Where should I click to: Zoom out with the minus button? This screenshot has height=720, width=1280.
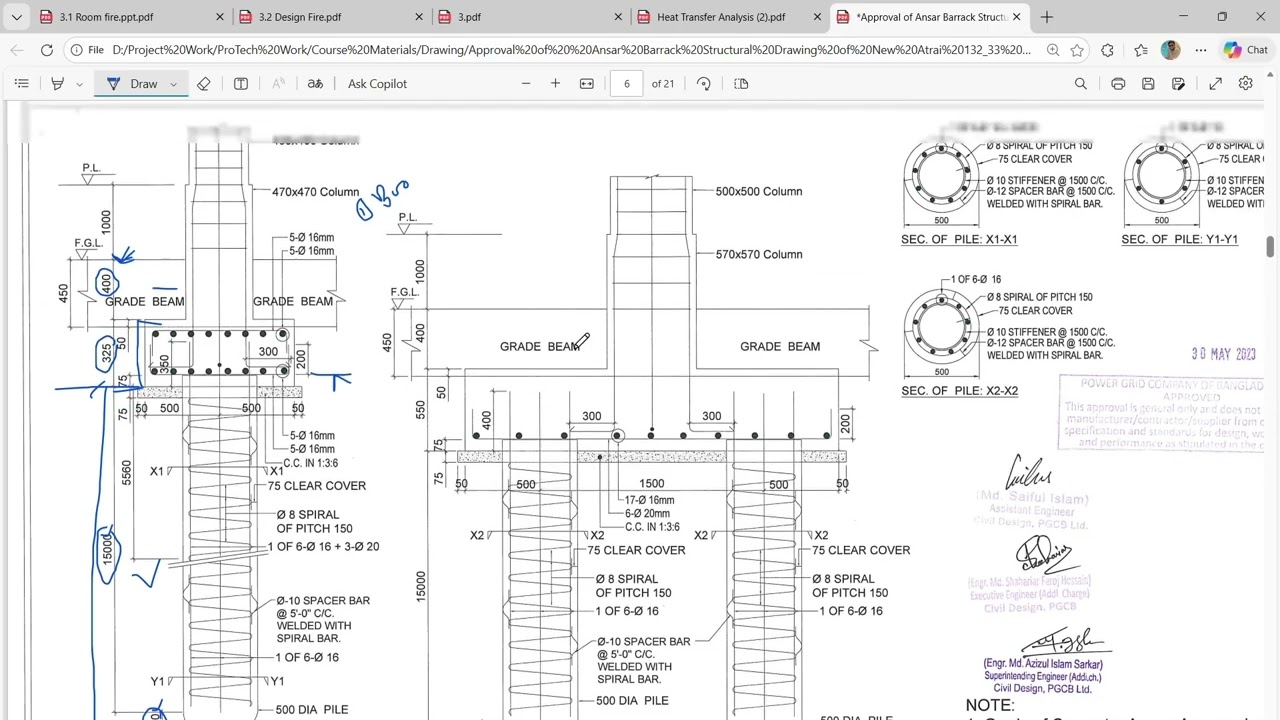(x=526, y=84)
